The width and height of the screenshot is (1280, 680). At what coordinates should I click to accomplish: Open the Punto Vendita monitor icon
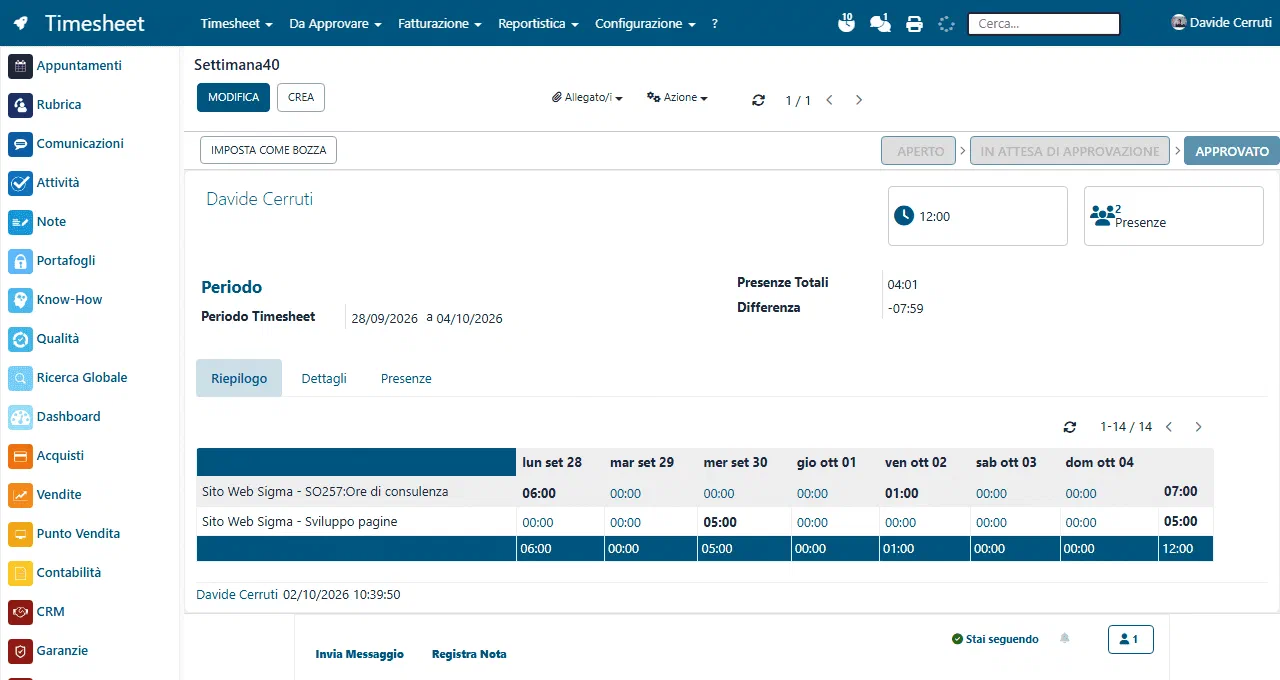click(x=21, y=534)
